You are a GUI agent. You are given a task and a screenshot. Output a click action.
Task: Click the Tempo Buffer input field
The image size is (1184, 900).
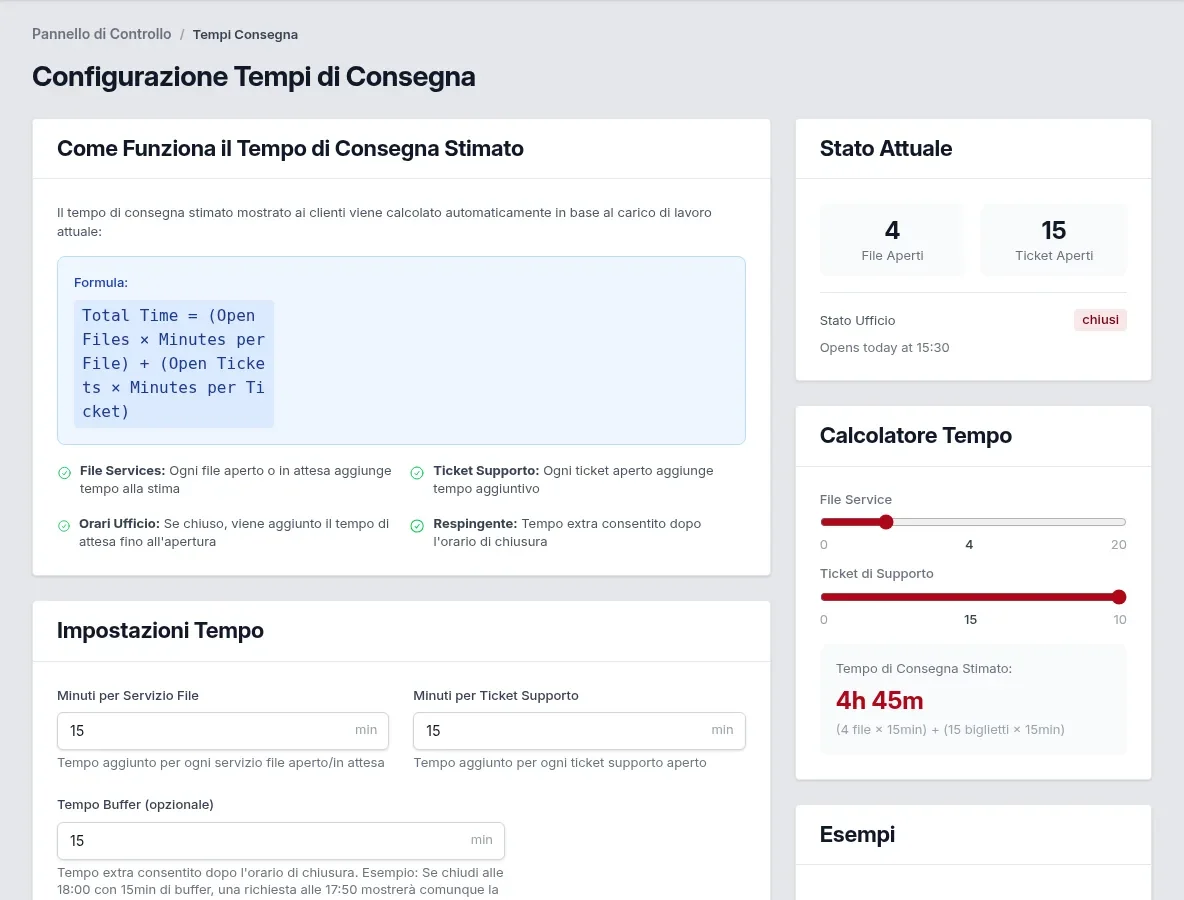[x=281, y=841]
